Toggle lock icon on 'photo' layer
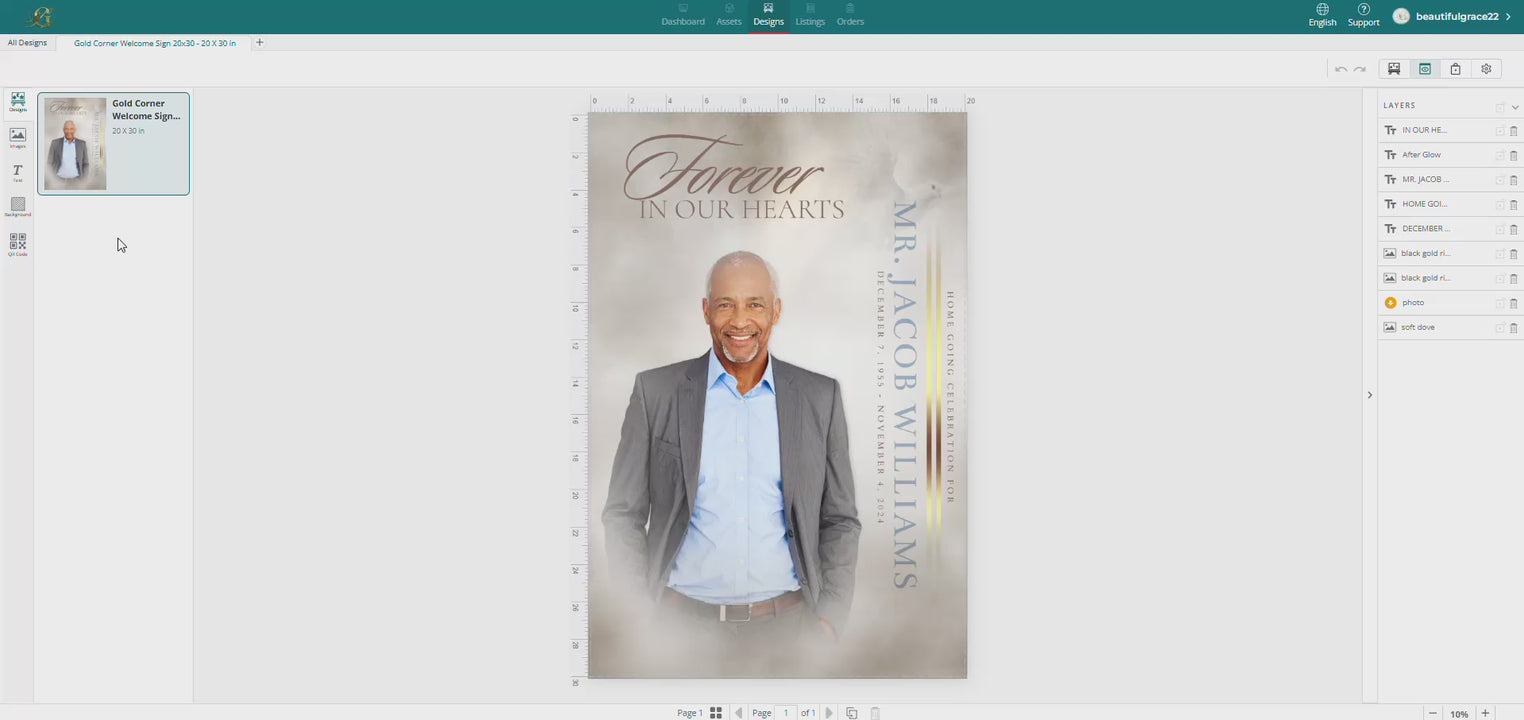Image resolution: width=1524 pixels, height=720 pixels. click(x=1500, y=303)
